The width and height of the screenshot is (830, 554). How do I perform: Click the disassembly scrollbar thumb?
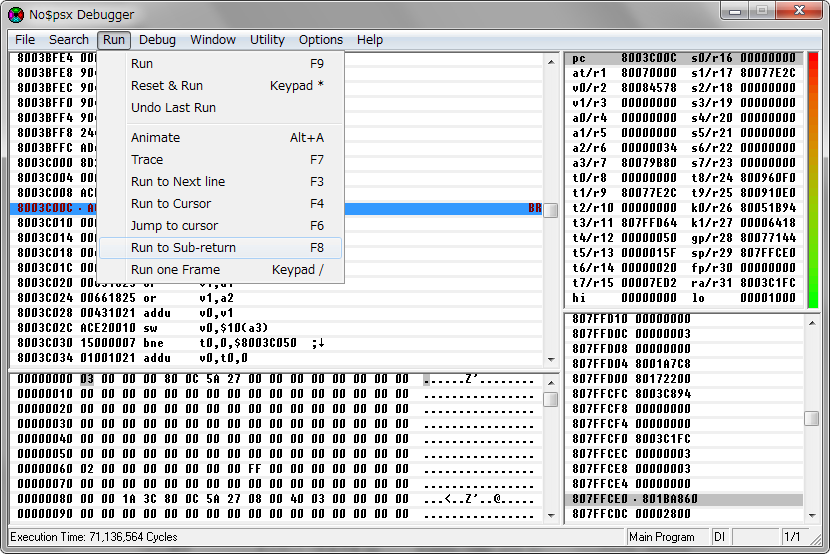click(x=551, y=210)
